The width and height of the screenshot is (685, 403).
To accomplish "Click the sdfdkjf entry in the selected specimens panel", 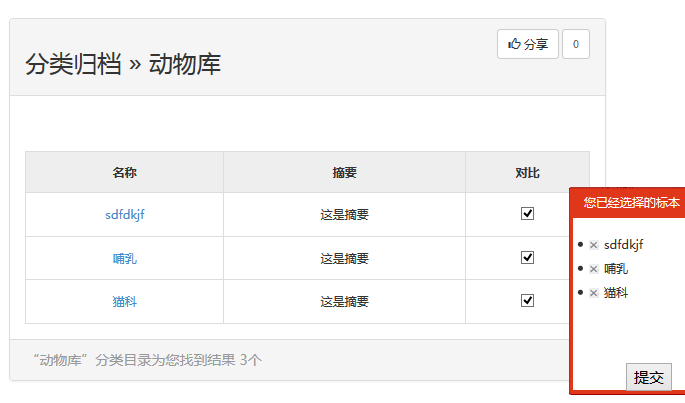I will [x=624, y=245].
